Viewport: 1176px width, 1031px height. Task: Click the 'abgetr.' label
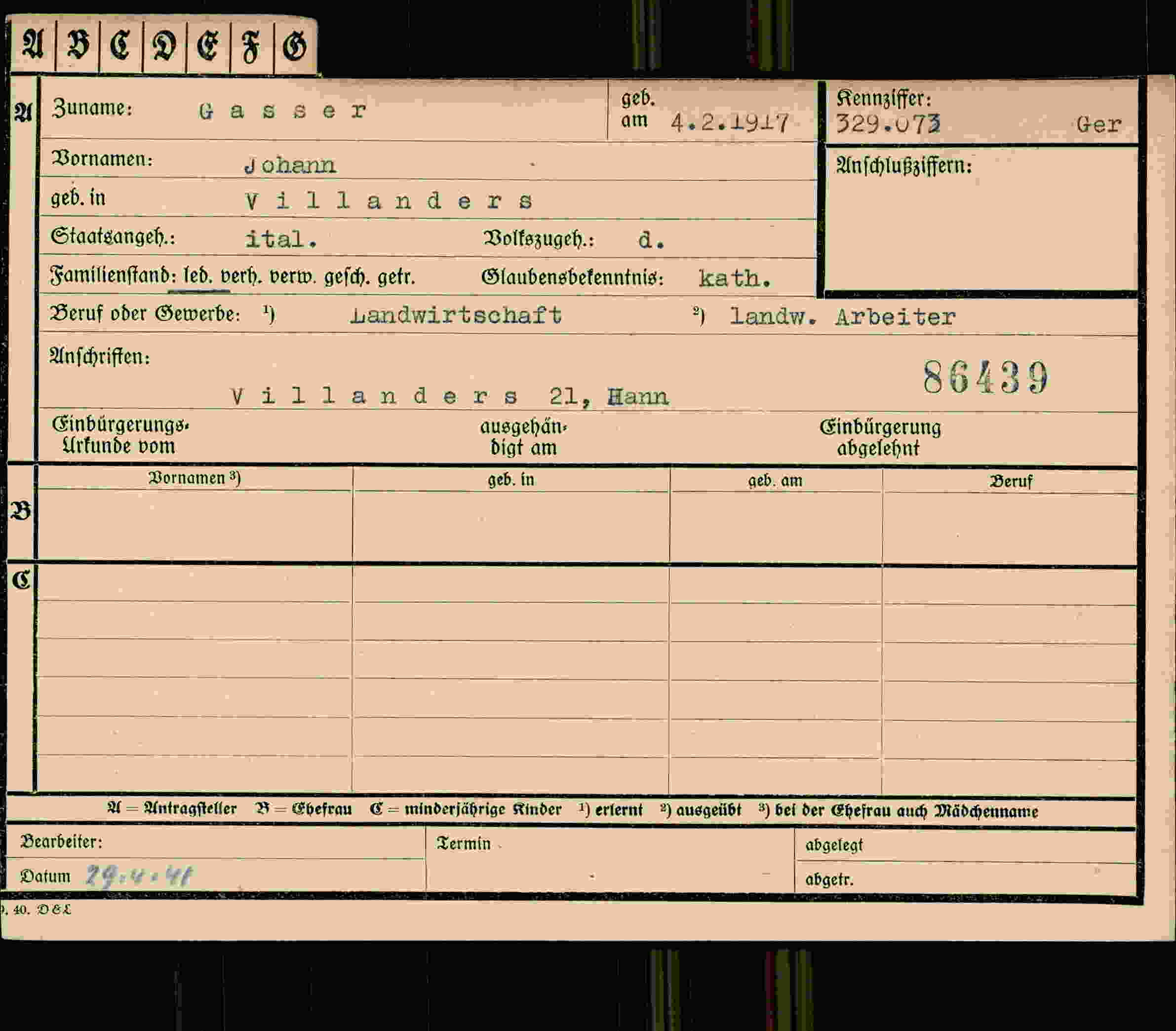pyautogui.click(x=829, y=880)
